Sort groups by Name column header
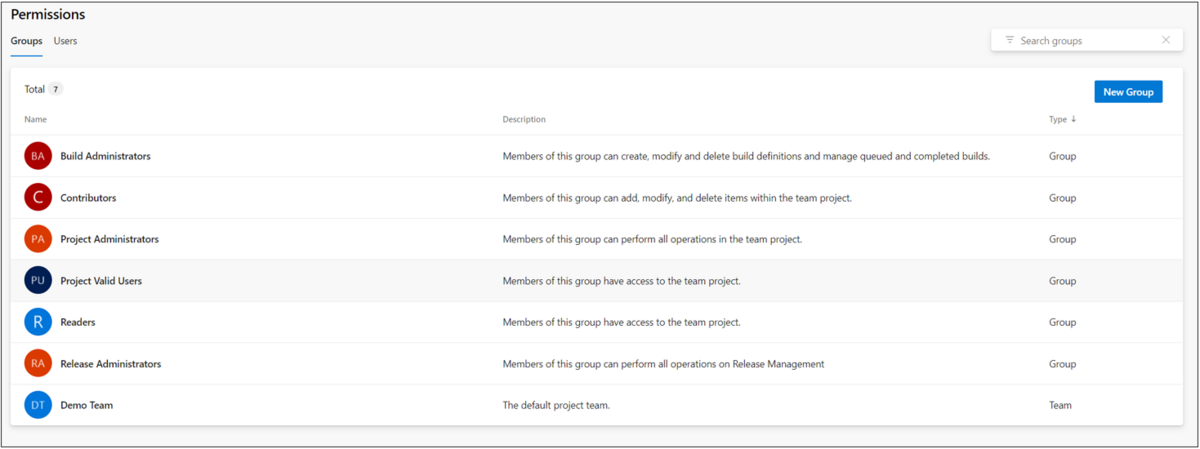1200x449 pixels. (36, 119)
